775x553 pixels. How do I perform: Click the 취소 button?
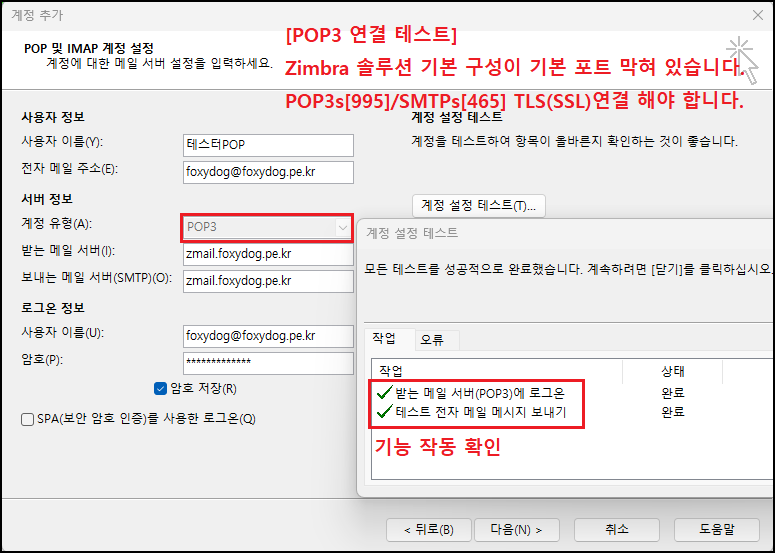[x=617, y=530]
